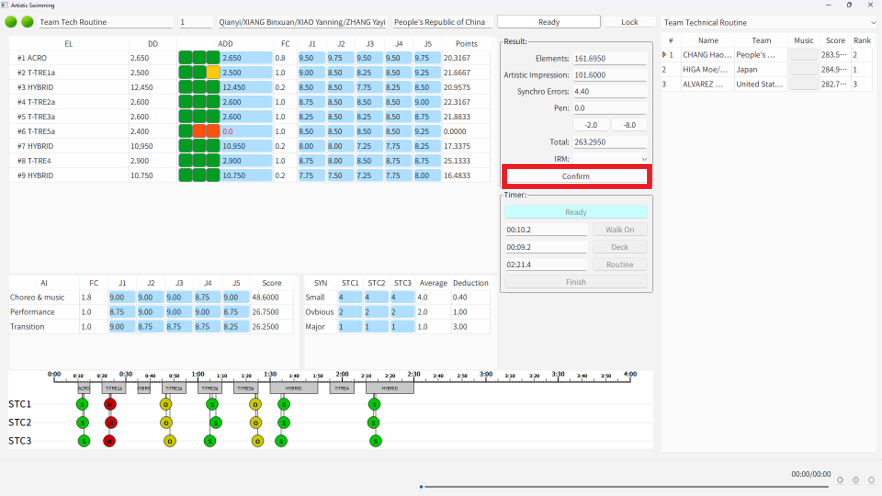Click the second green status light beside Team Tech Routine
Screen dimensions: 882x496
[x=27, y=22]
